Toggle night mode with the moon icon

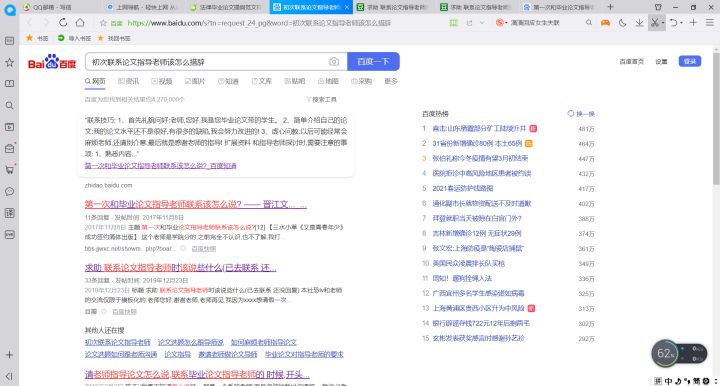(622, 22)
